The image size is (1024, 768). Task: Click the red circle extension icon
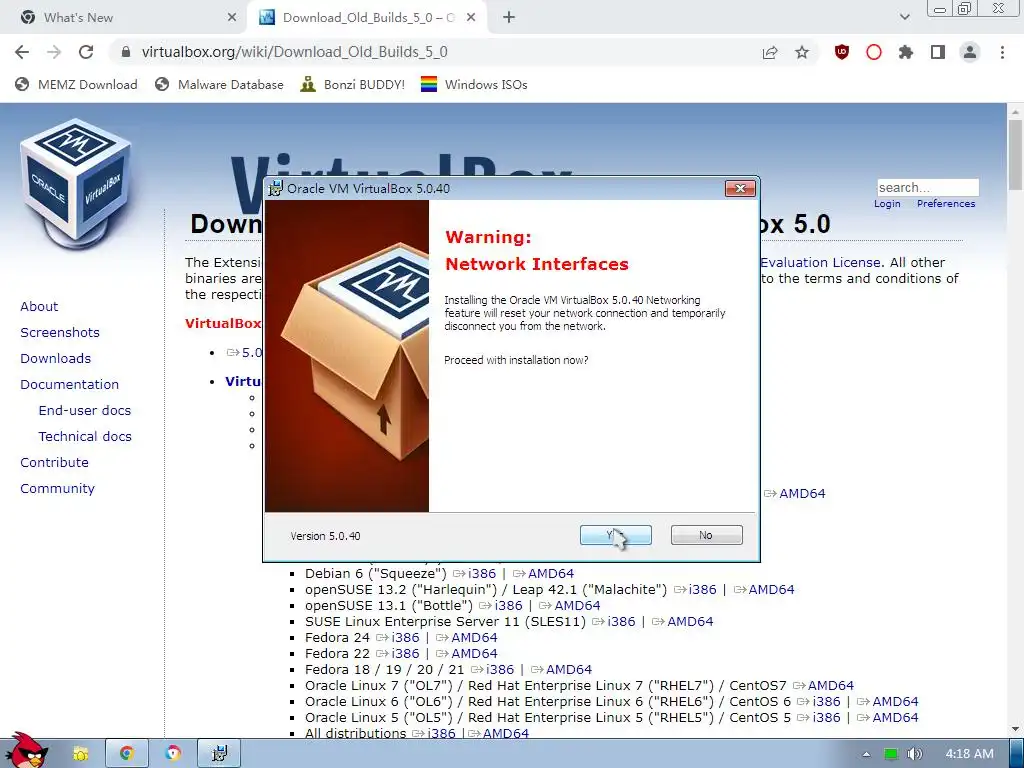[874, 52]
